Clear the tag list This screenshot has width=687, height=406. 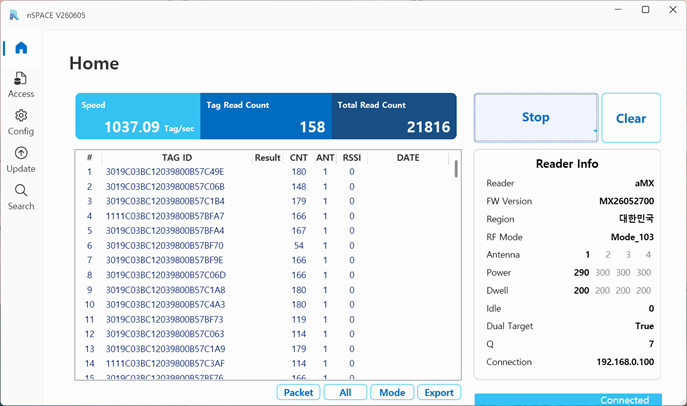tap(631, 118)
